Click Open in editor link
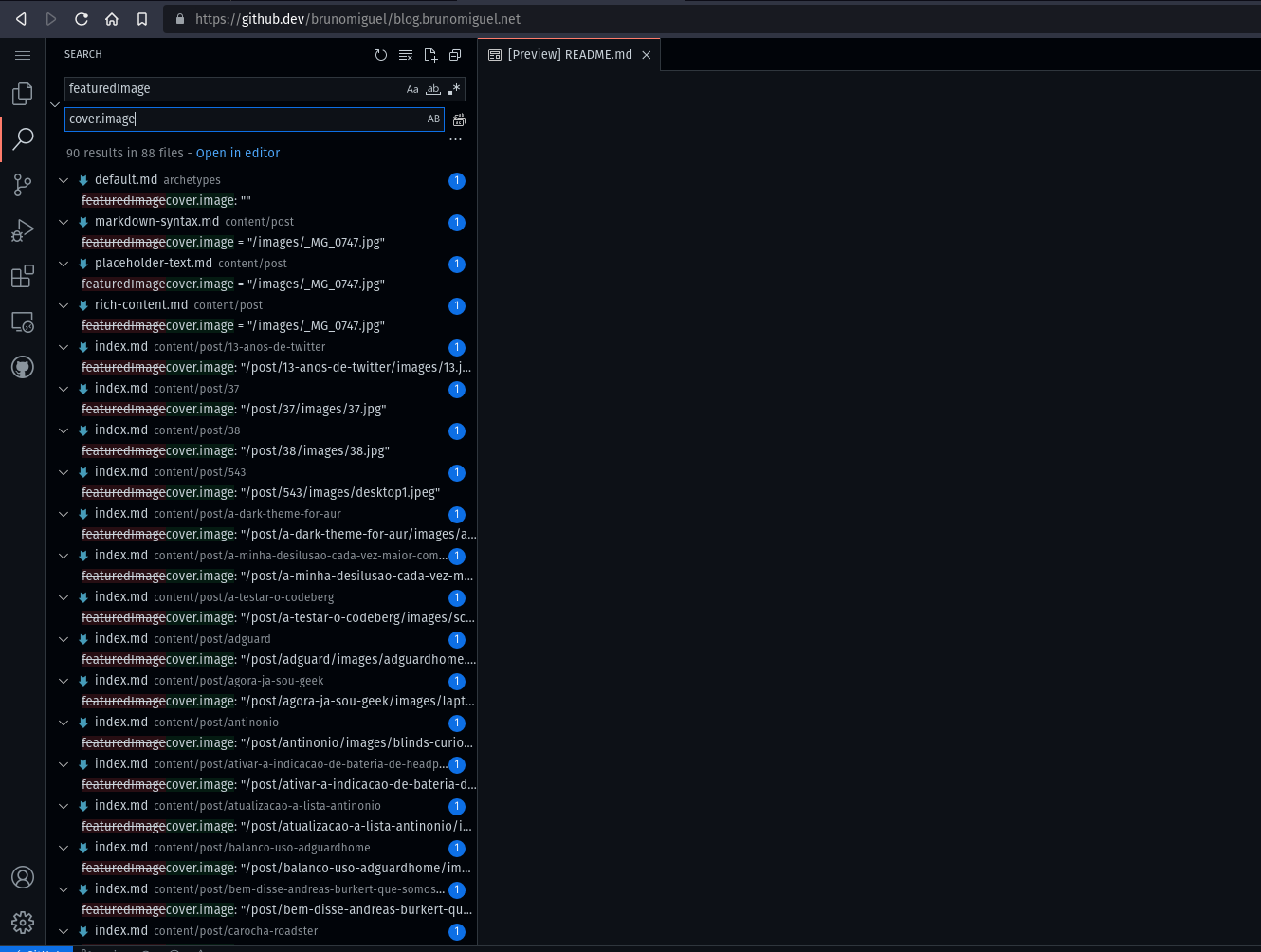Viewport: 1261px width, 952px height. [x=238, y=153]
